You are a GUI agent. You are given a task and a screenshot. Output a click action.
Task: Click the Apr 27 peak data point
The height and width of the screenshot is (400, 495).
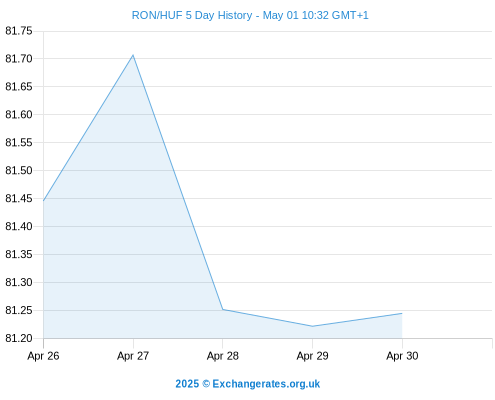[x=133, y=55]
